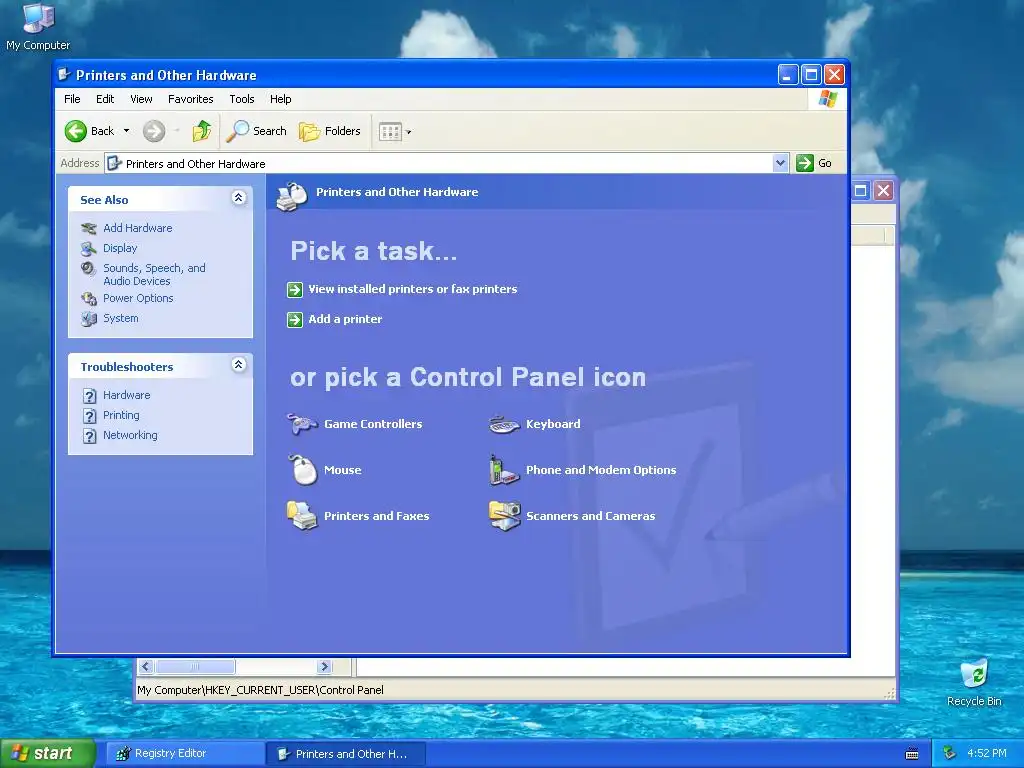Open the File menu
This screenshot has height=768, width=1024.
pyautogui.click(x=72, y=99)
